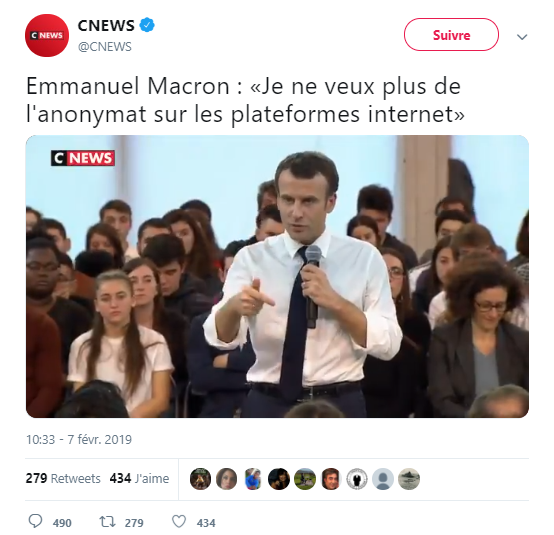Expand the tweet options chevron menu
Image resolution: width=554 pixels, height=535 pixels.
tap(522, 36)
